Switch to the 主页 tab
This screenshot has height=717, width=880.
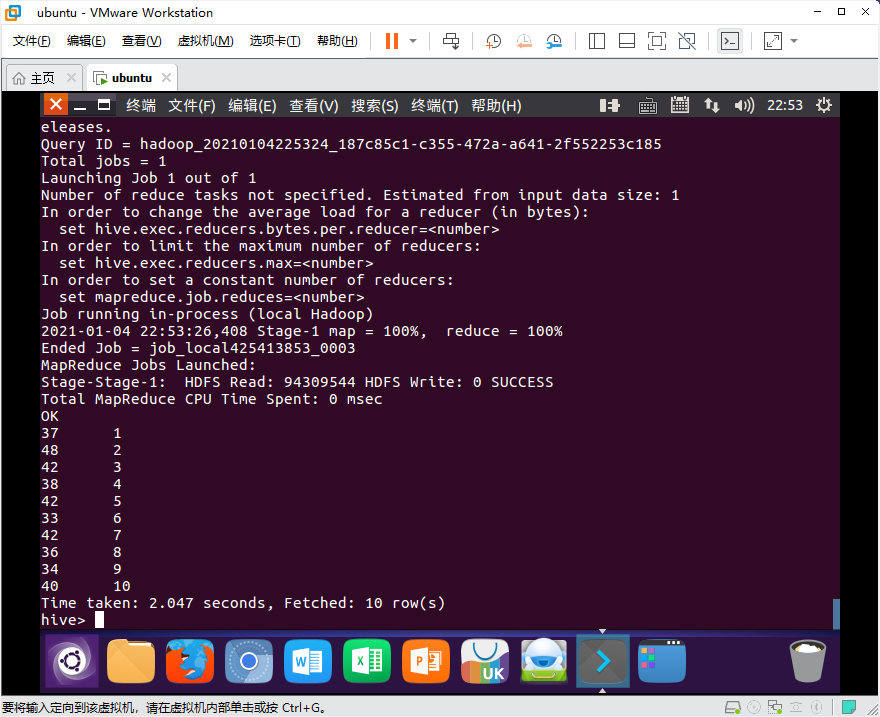35,78
